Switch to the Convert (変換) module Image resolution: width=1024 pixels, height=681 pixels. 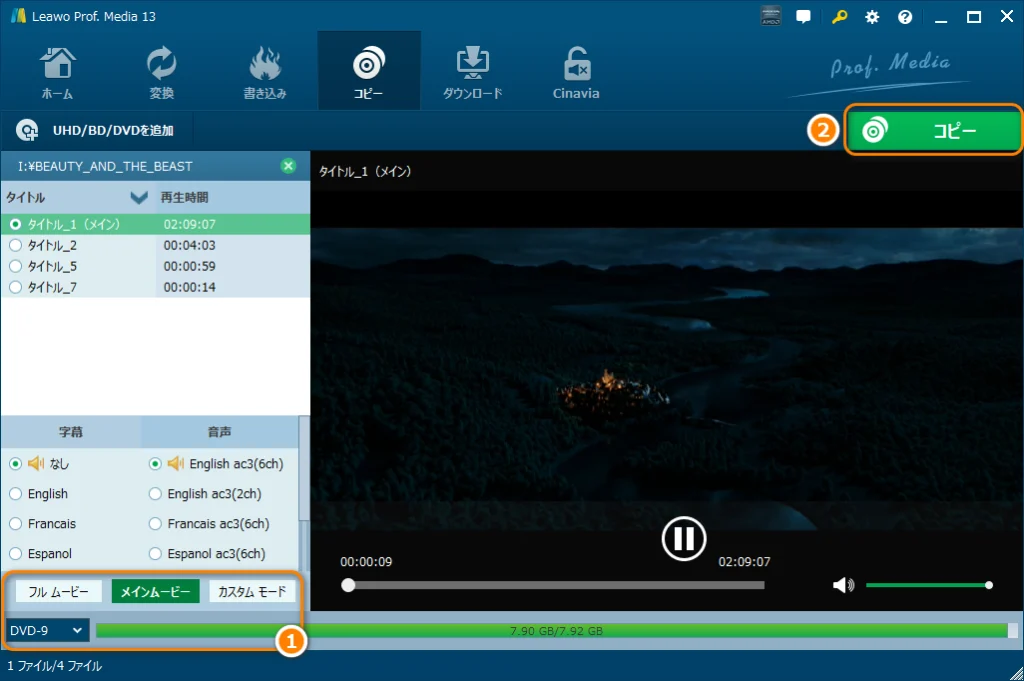point(161,72)
